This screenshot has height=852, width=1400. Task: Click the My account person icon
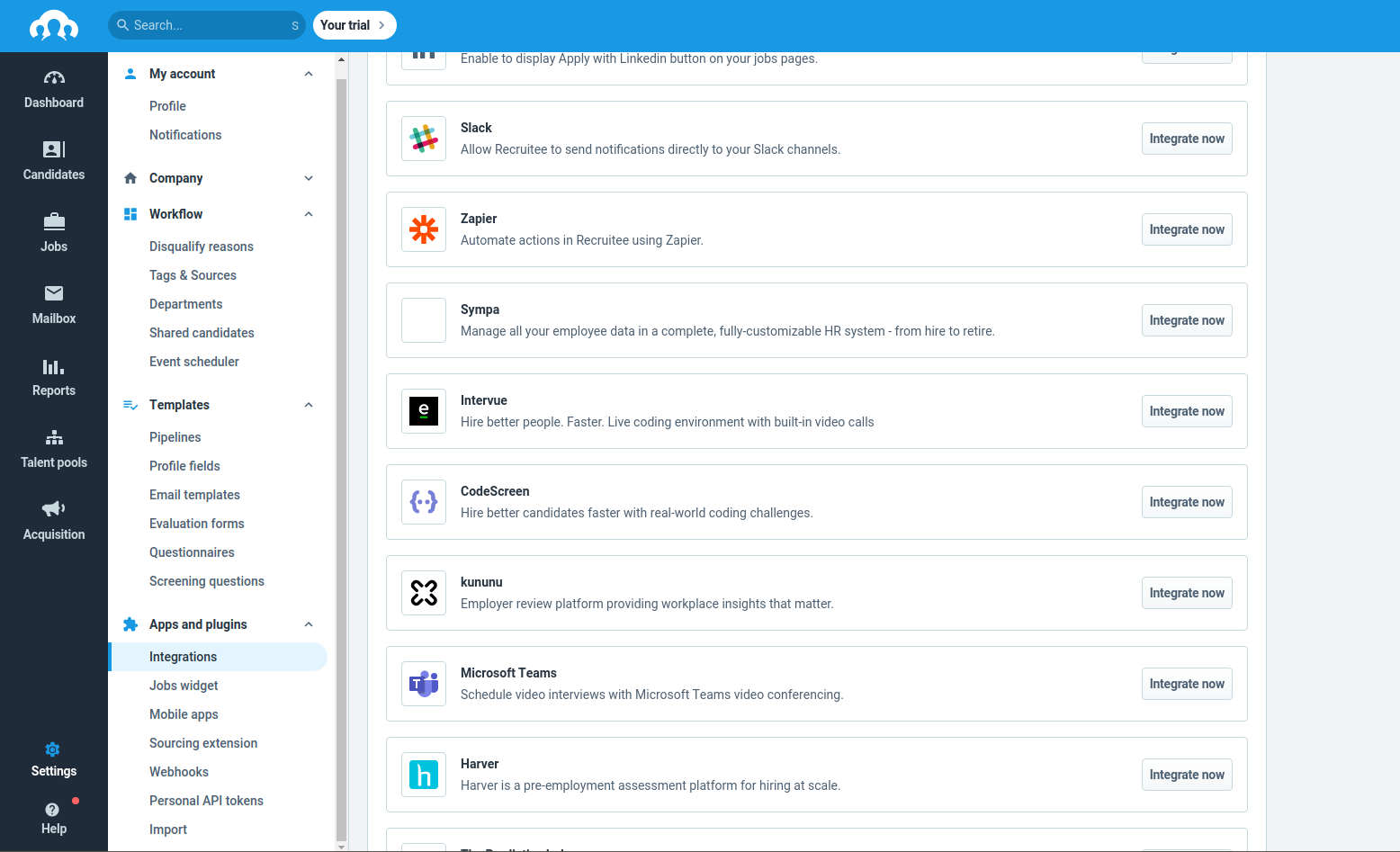[130, 74]
